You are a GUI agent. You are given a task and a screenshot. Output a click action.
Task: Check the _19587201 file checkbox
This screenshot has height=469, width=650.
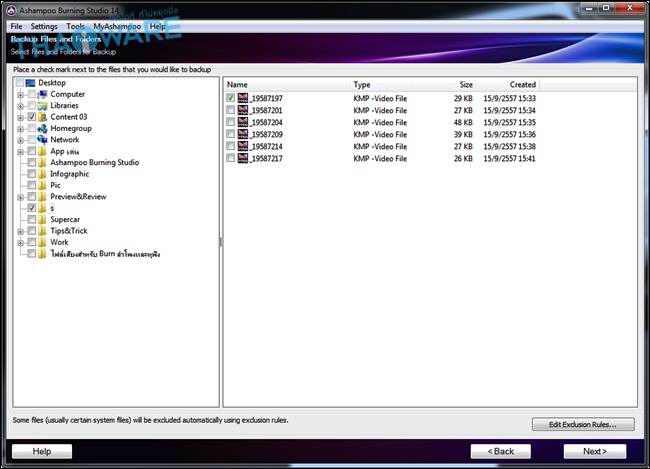point(230,110)
